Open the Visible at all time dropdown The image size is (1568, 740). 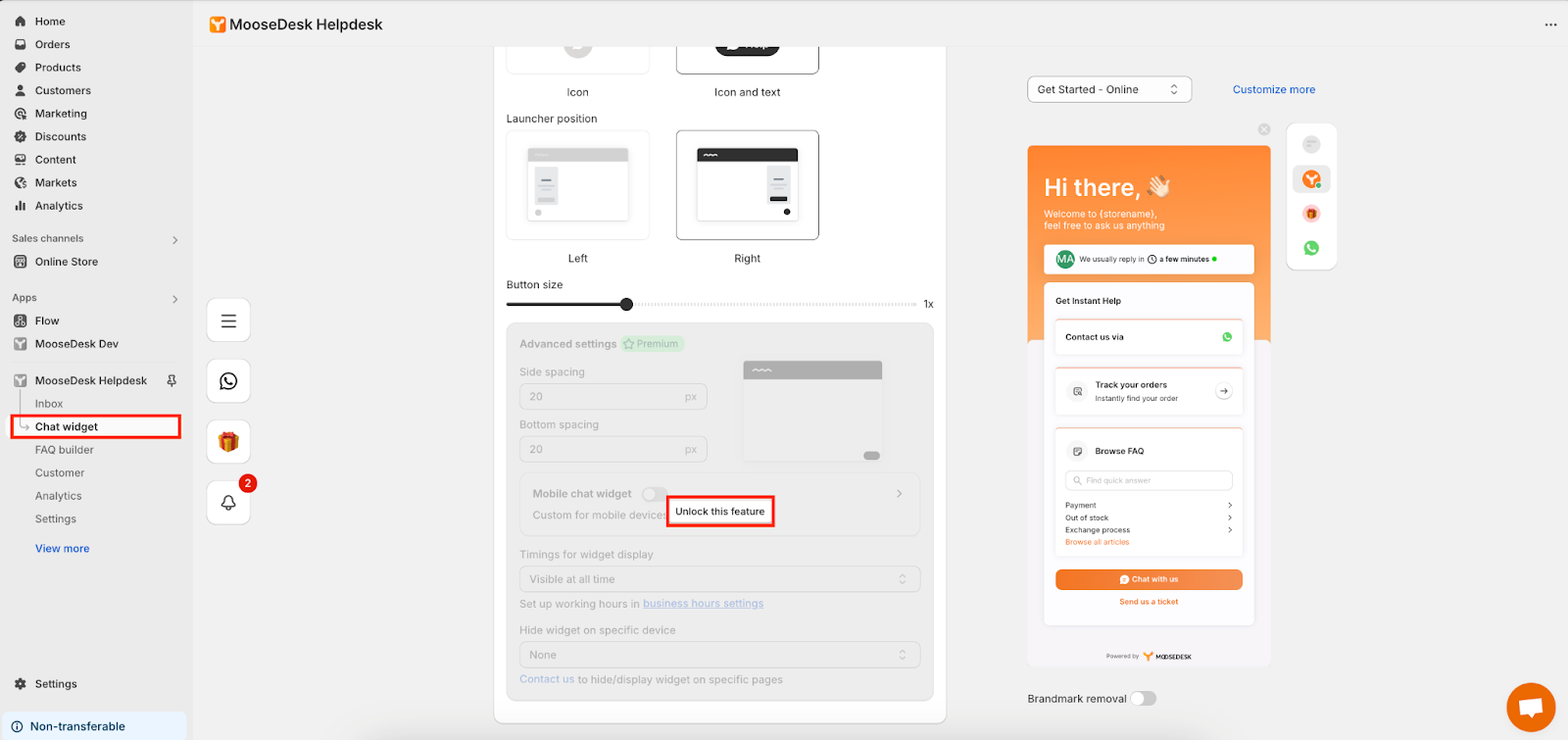pos(719,579)
